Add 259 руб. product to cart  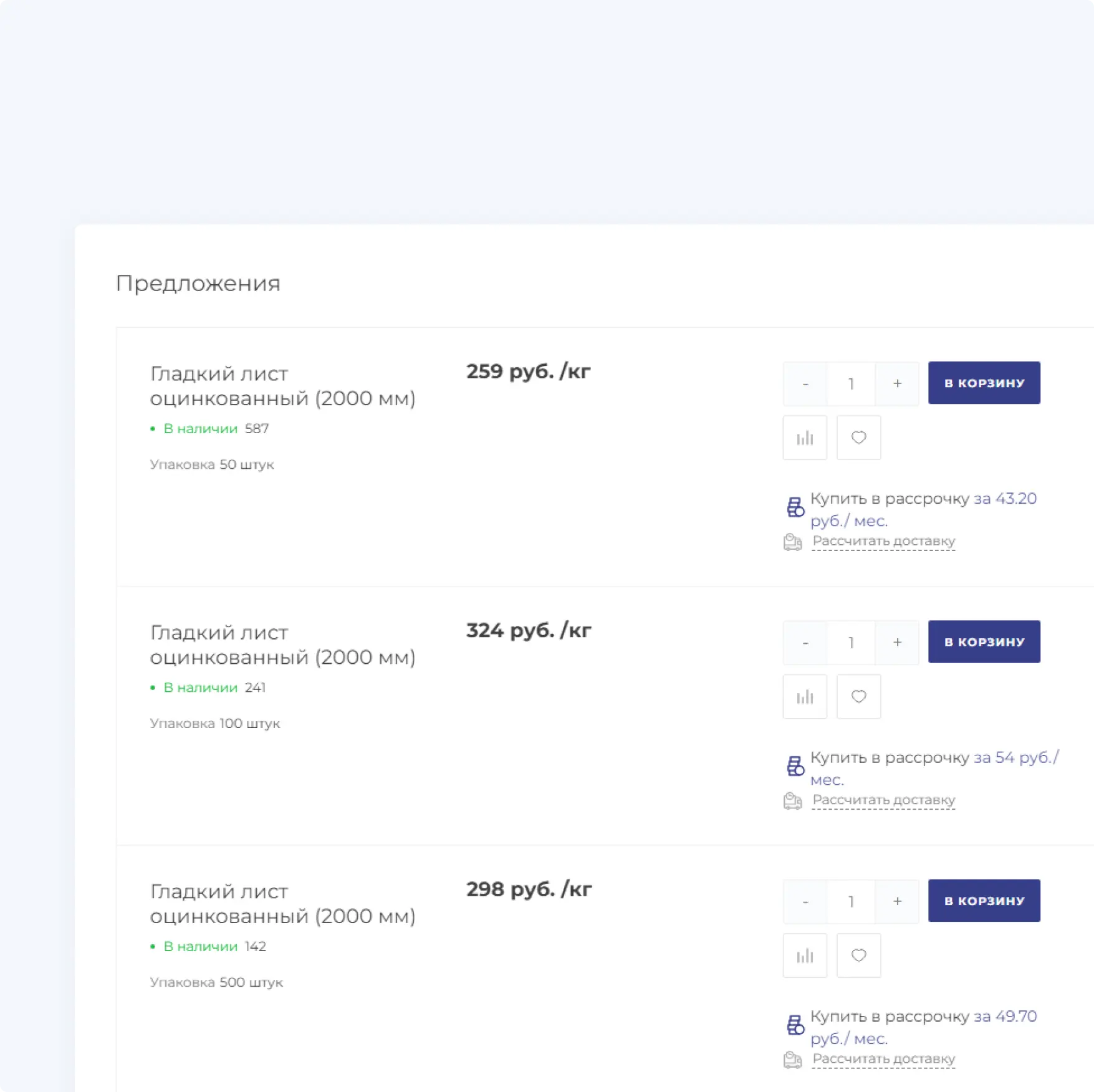click(x=984, y=383)
